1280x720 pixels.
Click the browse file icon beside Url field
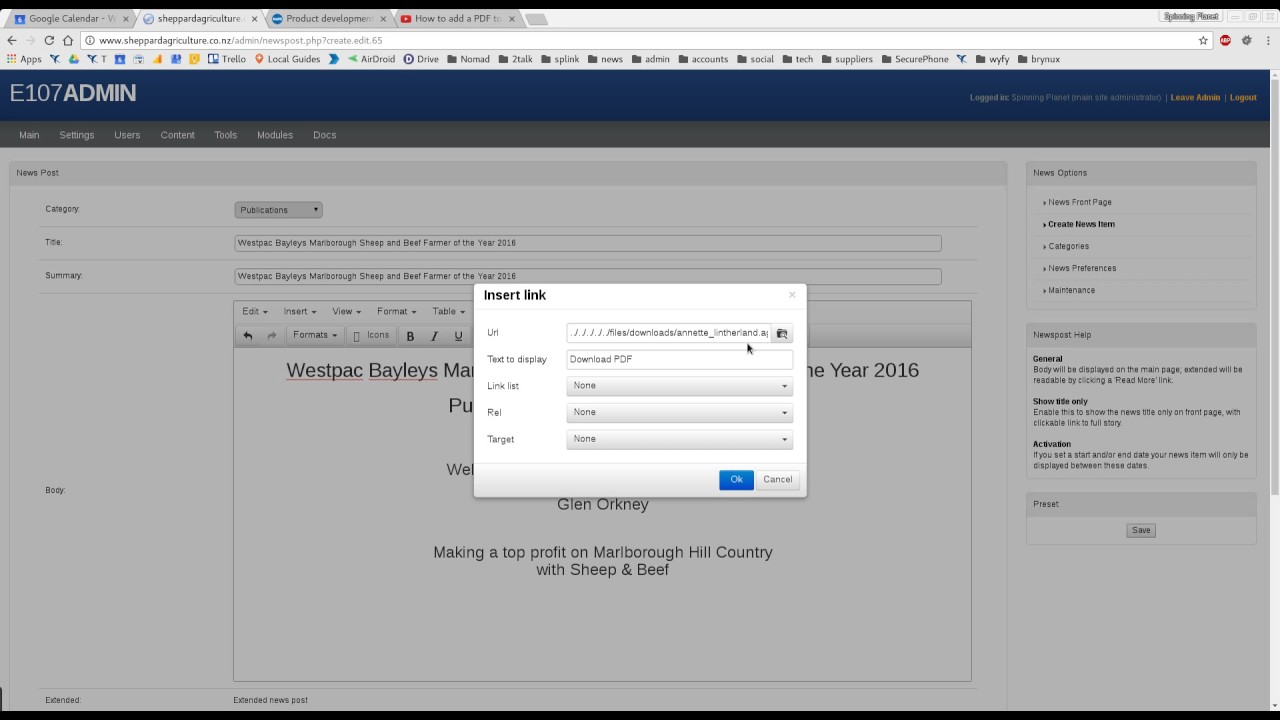coord(782,333)
